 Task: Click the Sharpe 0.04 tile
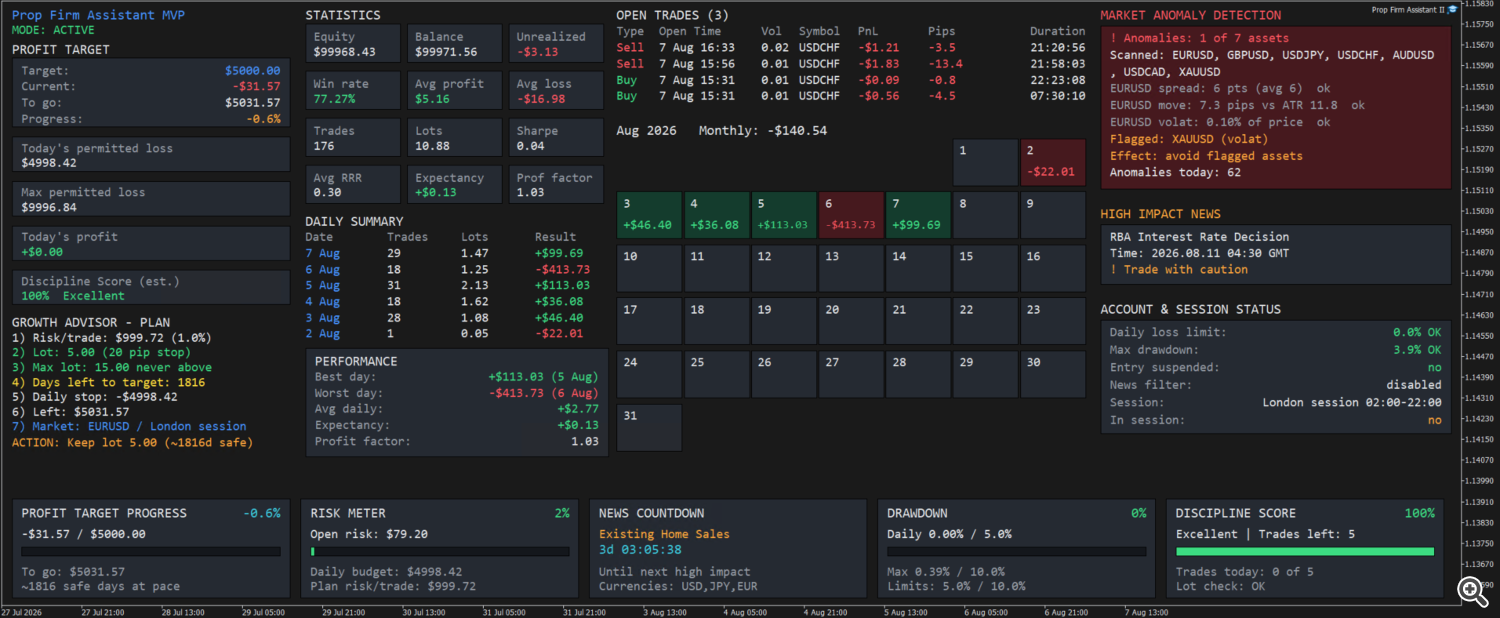[556, 137]
